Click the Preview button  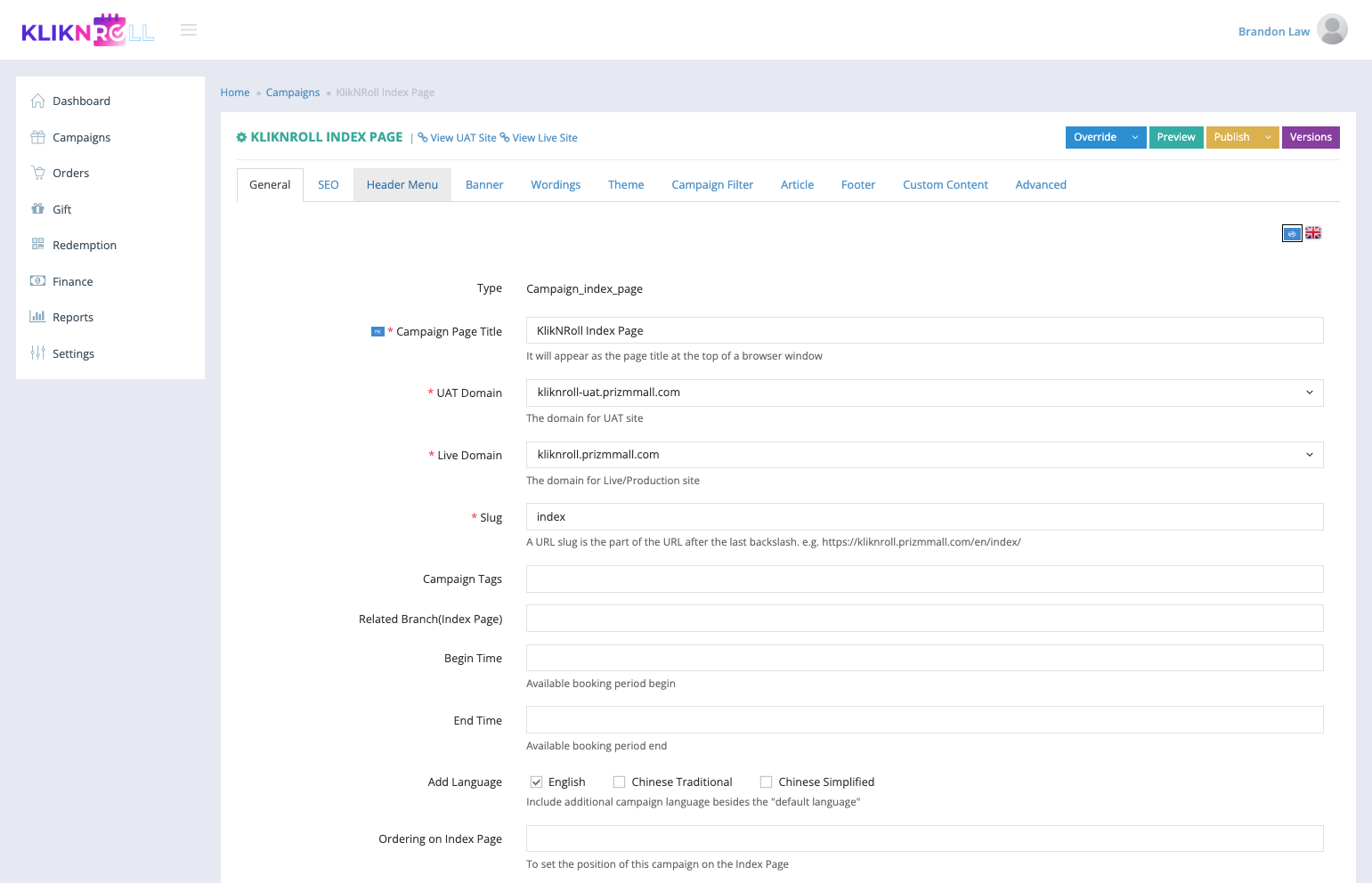click(1176, 137)
